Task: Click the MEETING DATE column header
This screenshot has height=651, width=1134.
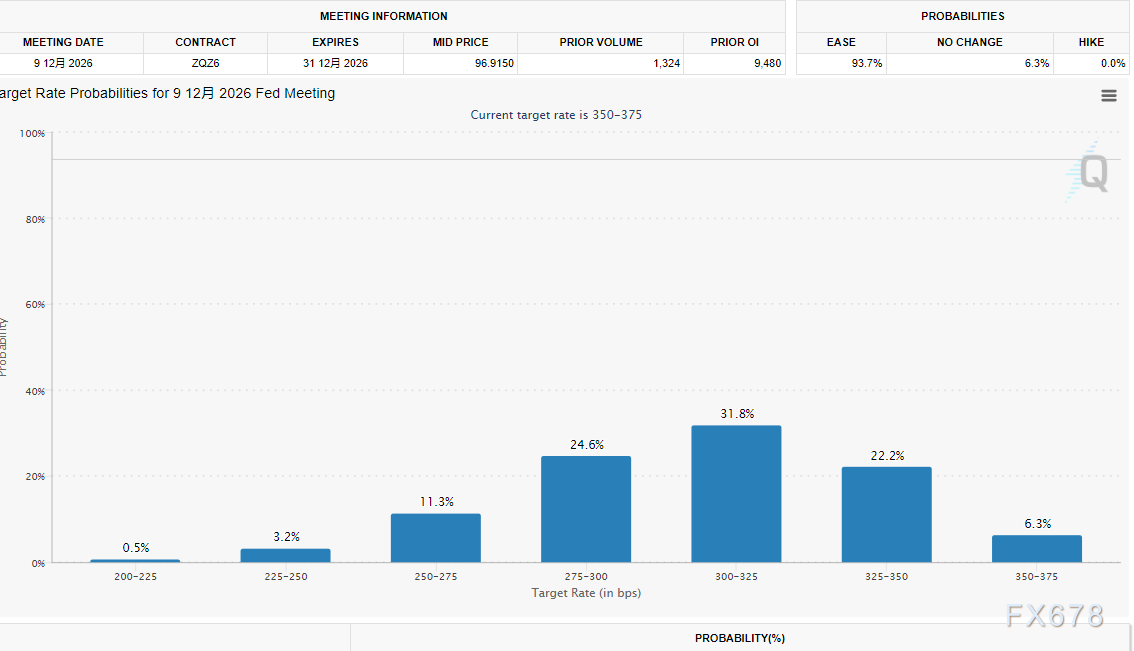Action: point(63,42)
